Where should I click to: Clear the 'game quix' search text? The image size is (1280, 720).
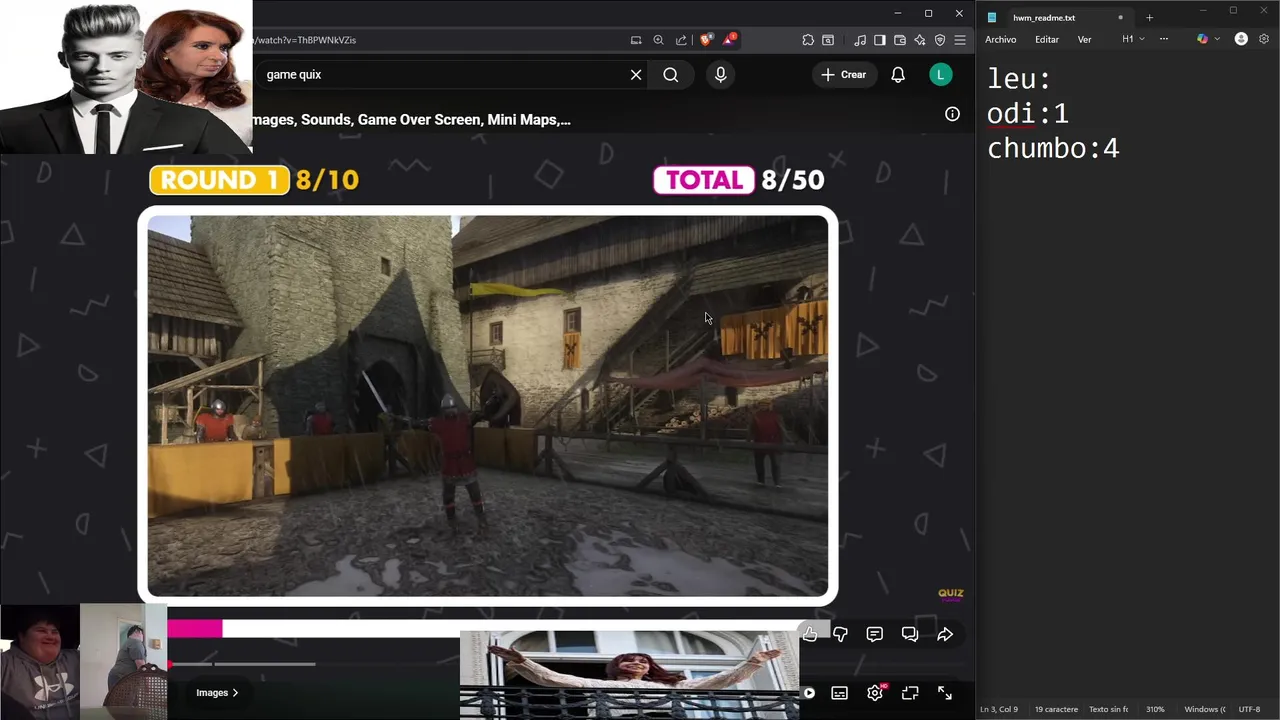(636, 75)
